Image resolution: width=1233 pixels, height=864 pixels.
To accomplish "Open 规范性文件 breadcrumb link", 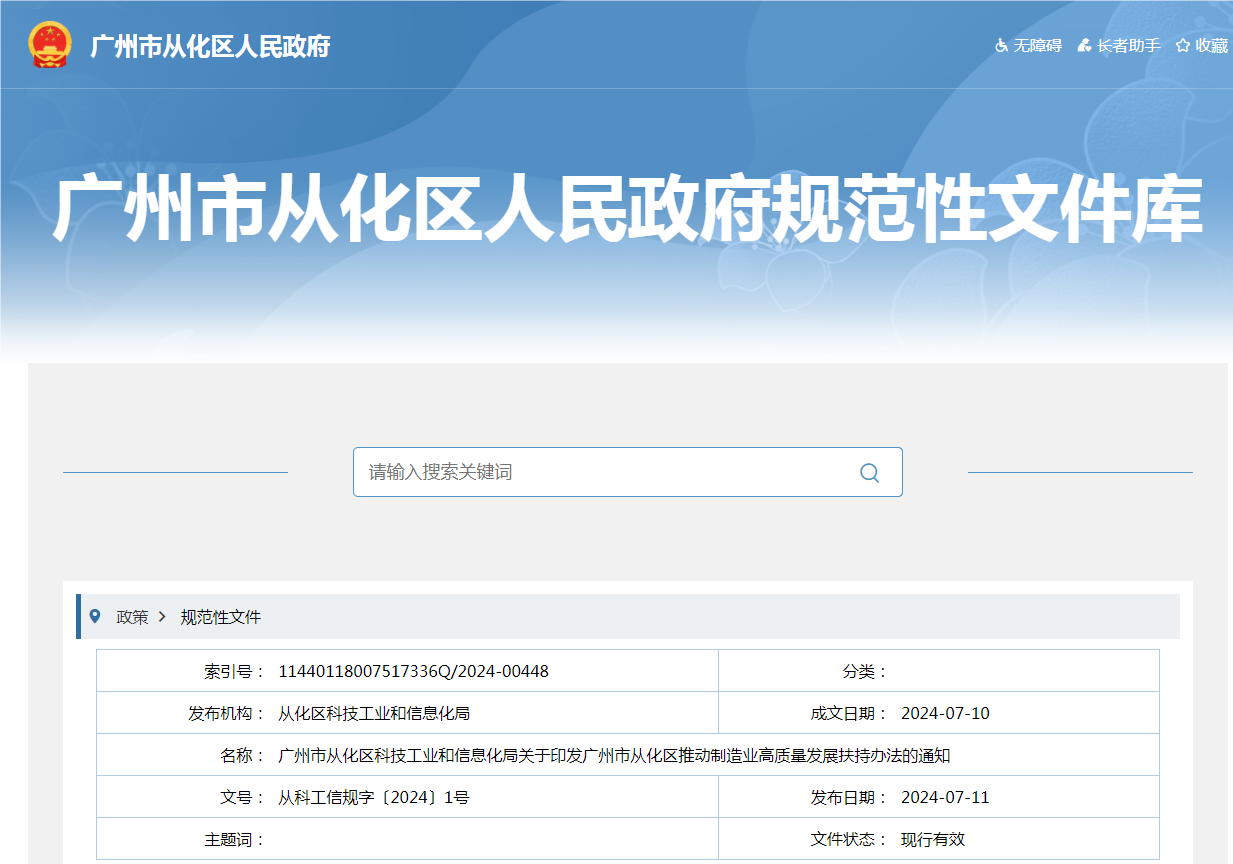I will (x=220, y=617).
